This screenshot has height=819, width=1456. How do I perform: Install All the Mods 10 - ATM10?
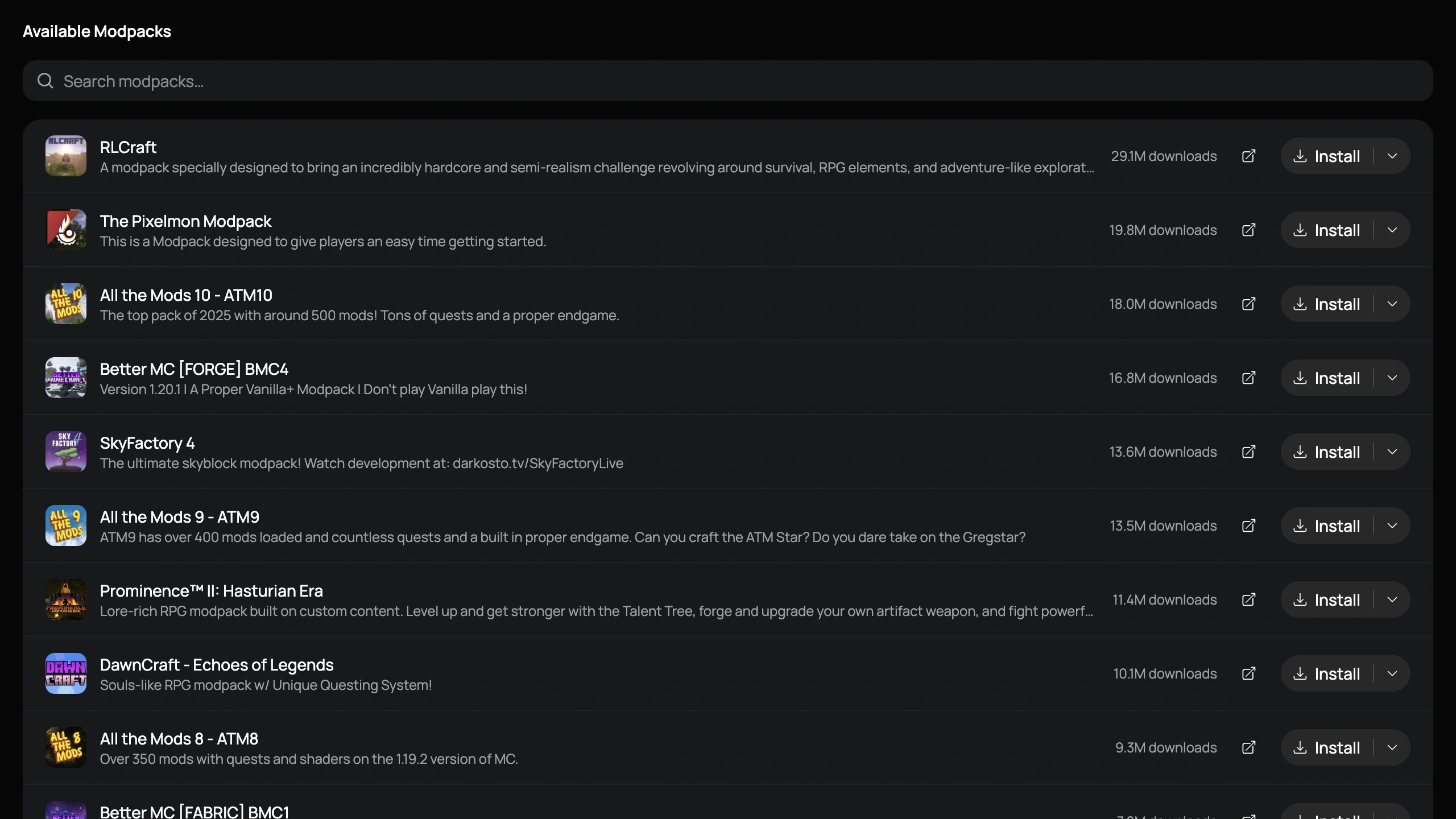tap(1327, 304)
